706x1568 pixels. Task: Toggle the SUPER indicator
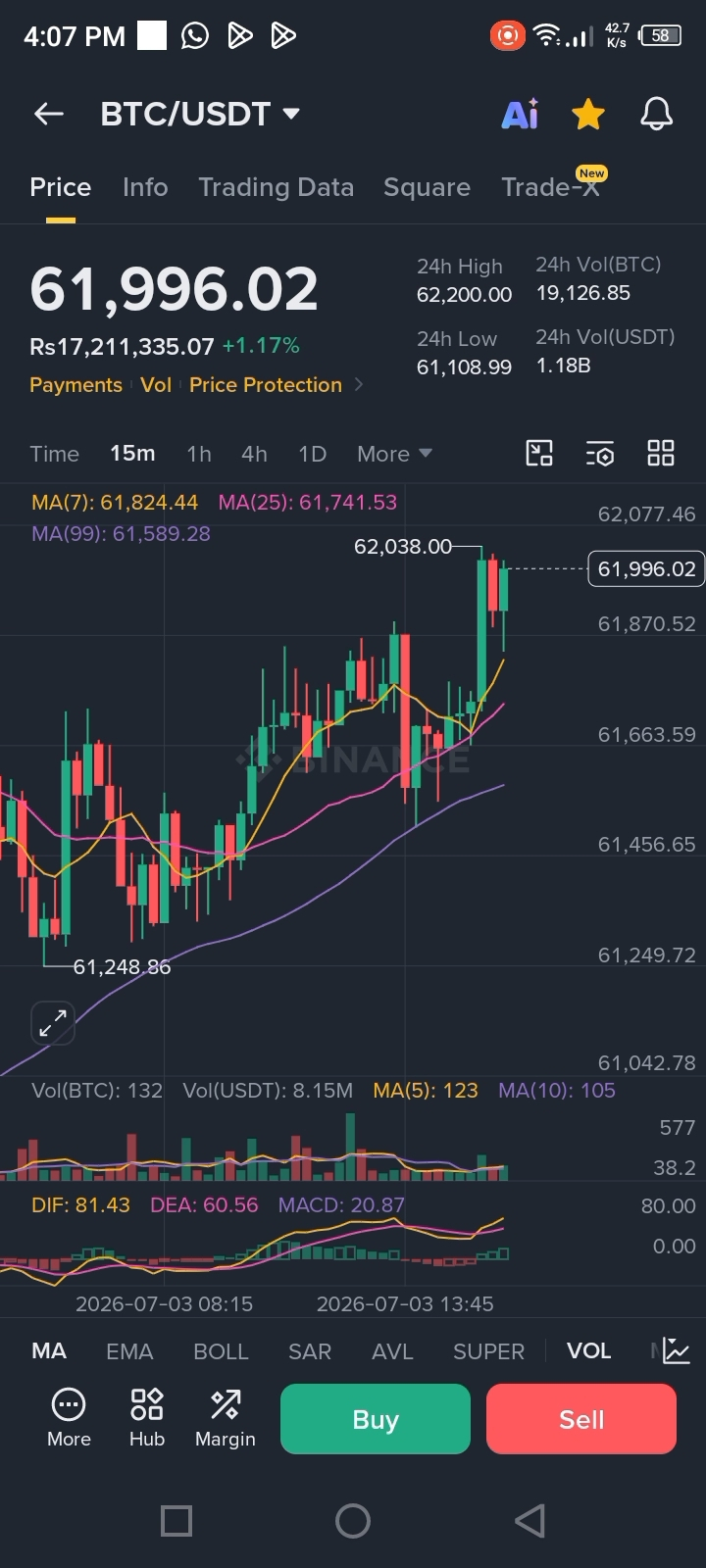489,1351
